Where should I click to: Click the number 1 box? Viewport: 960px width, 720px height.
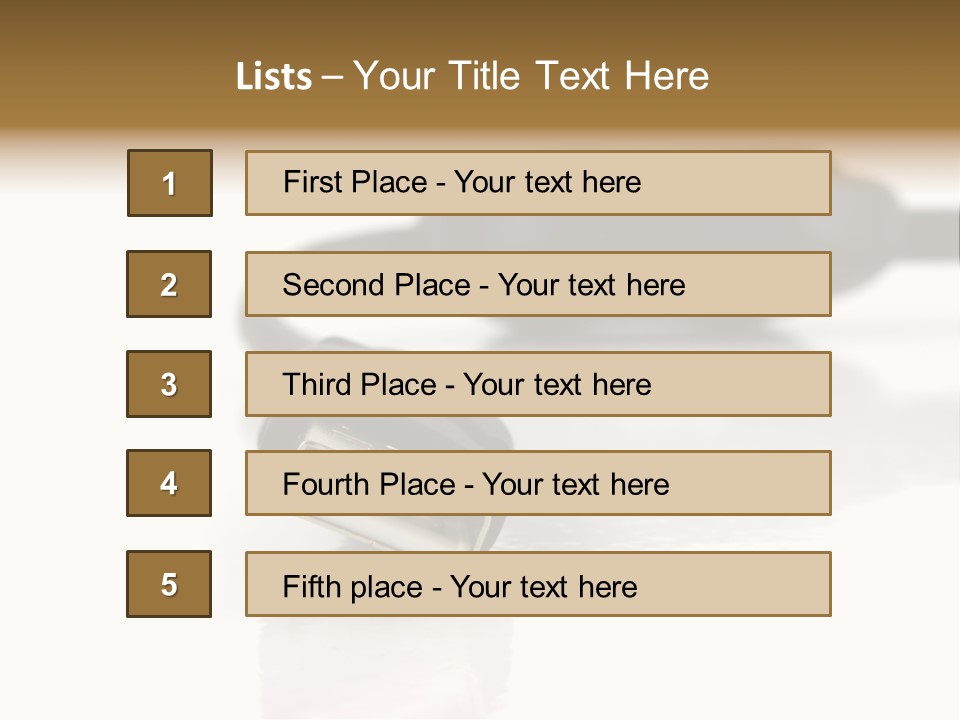(170, 183)
